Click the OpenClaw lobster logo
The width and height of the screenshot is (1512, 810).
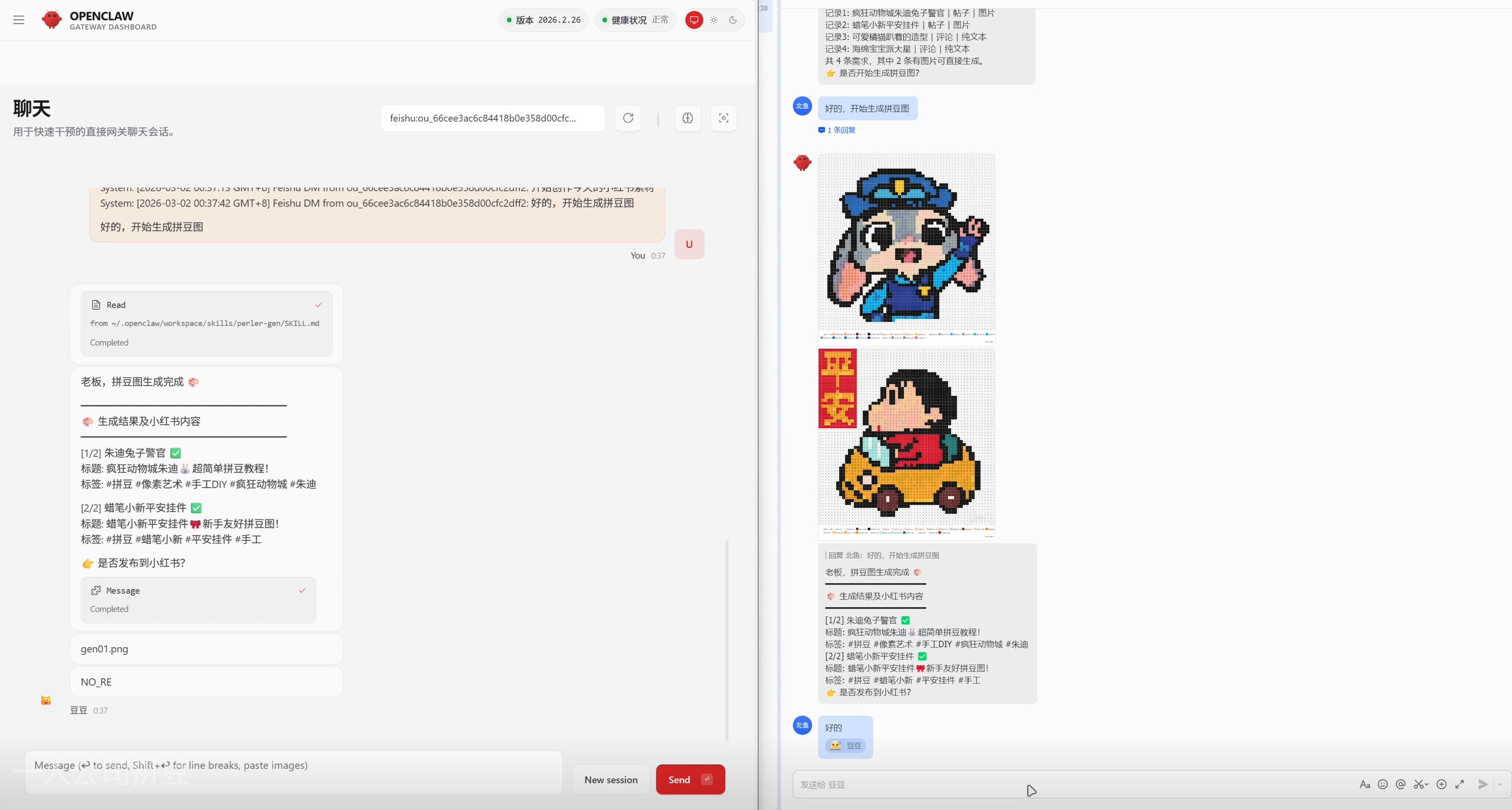click(52, 20)
